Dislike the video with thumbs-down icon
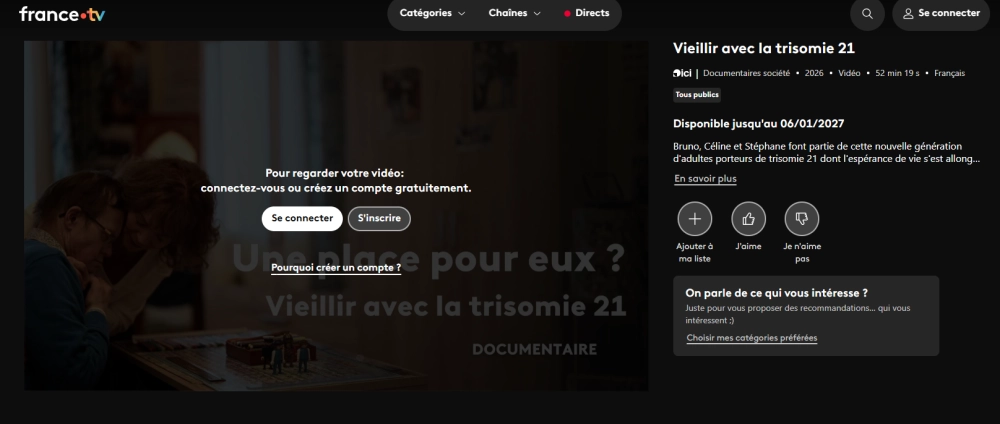Screen dimensions: 1000x424 802,219
